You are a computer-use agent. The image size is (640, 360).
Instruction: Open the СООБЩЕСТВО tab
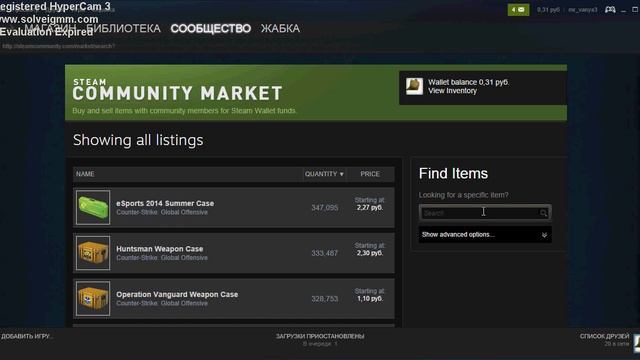pyautogui.click(x=211, y=29)
